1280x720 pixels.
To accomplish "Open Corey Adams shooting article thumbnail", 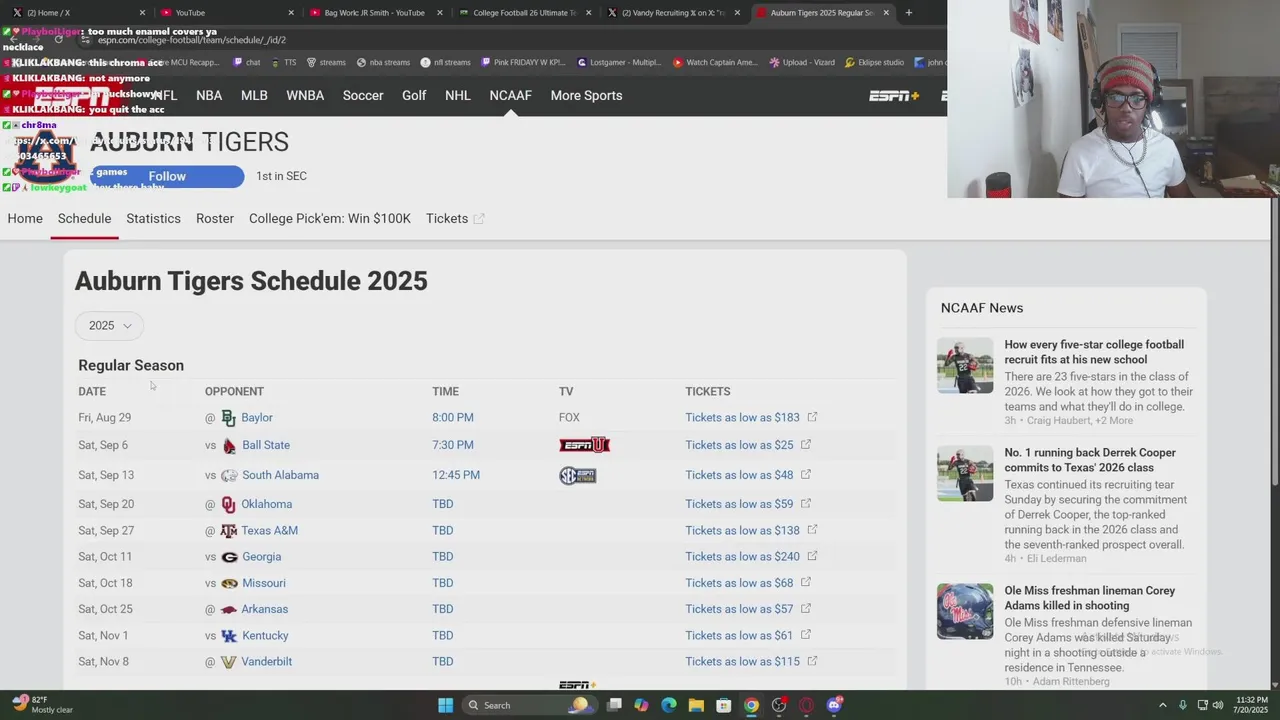I will click(965, 611).
